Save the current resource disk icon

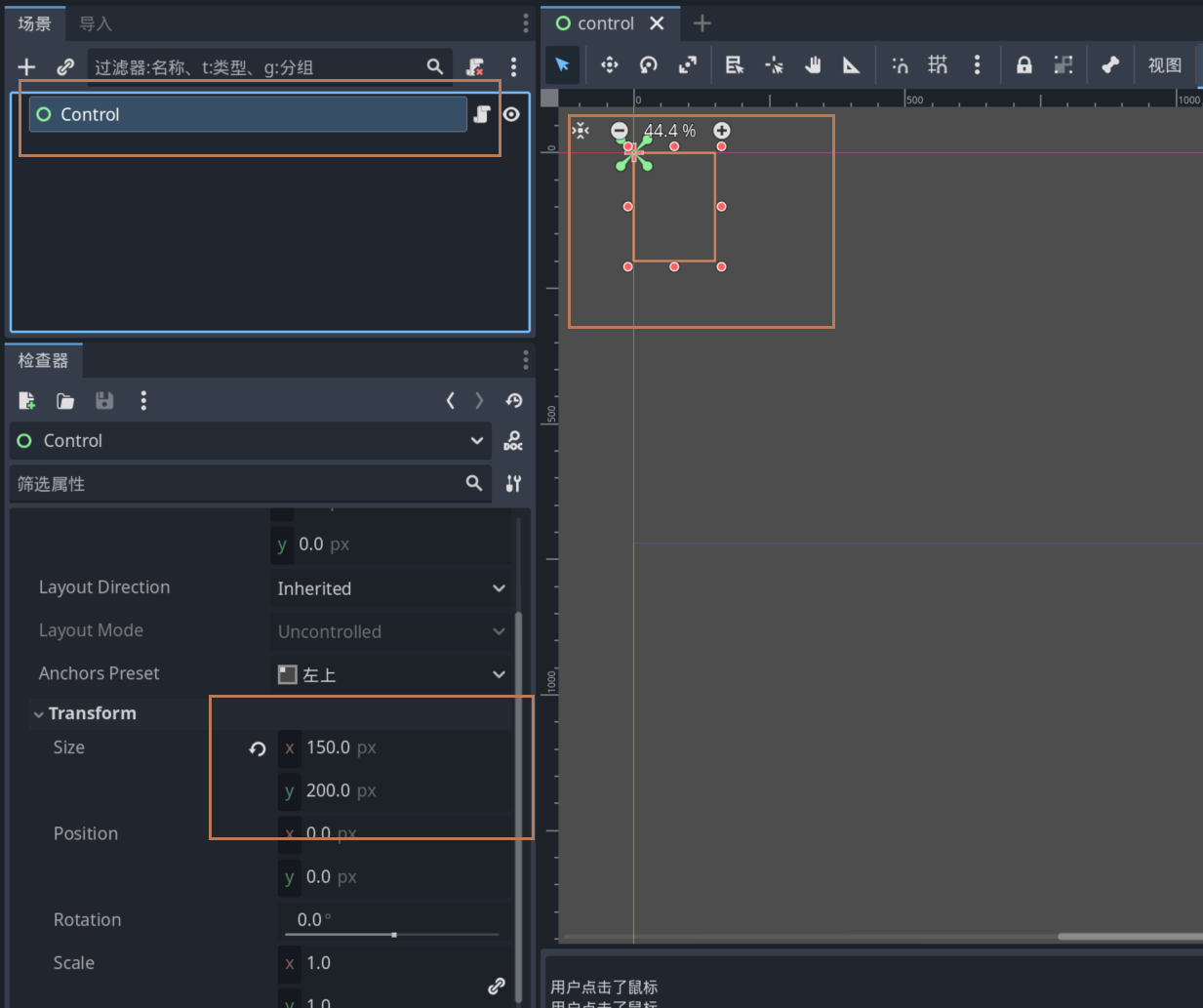104,400
